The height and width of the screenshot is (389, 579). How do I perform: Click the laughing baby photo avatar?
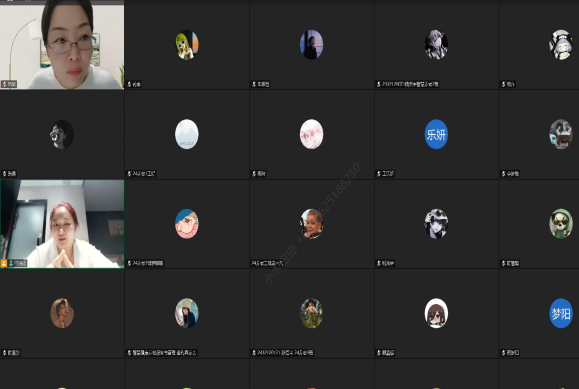(x=311, y=224)
